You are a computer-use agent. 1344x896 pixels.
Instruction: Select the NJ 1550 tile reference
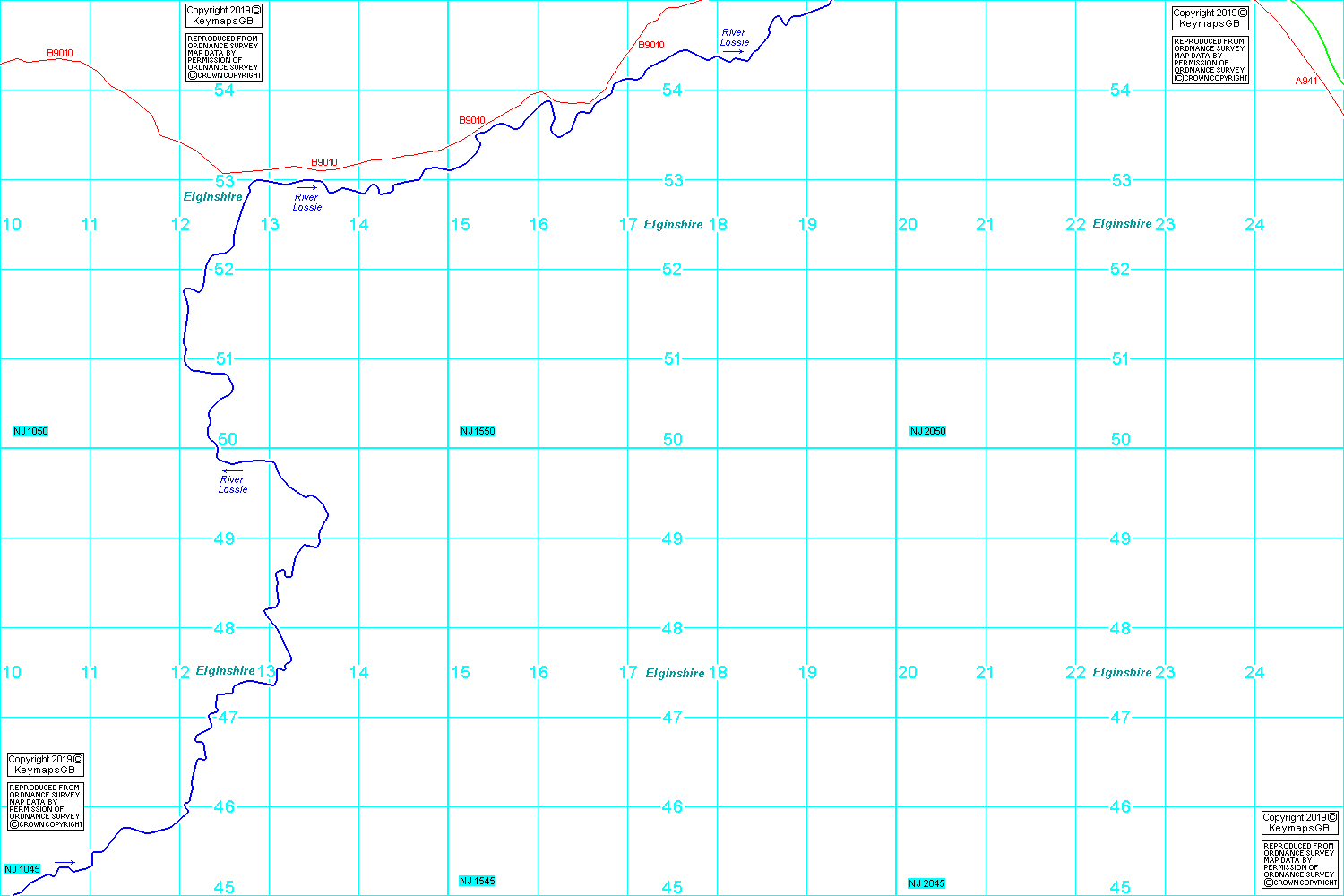pyautogui.click(x=478, y=431)
